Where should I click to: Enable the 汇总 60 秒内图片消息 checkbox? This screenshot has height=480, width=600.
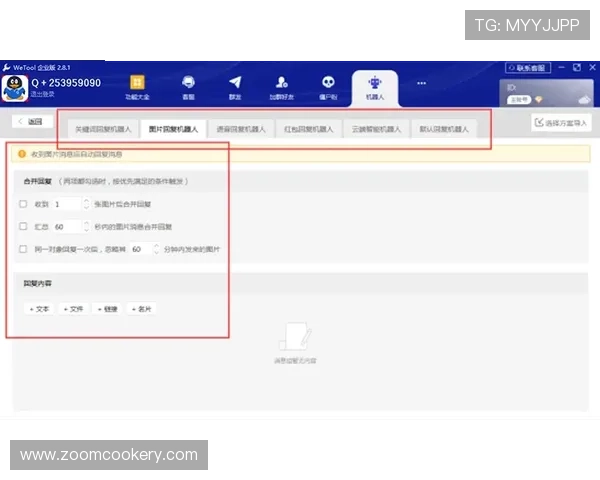(23, 226)
